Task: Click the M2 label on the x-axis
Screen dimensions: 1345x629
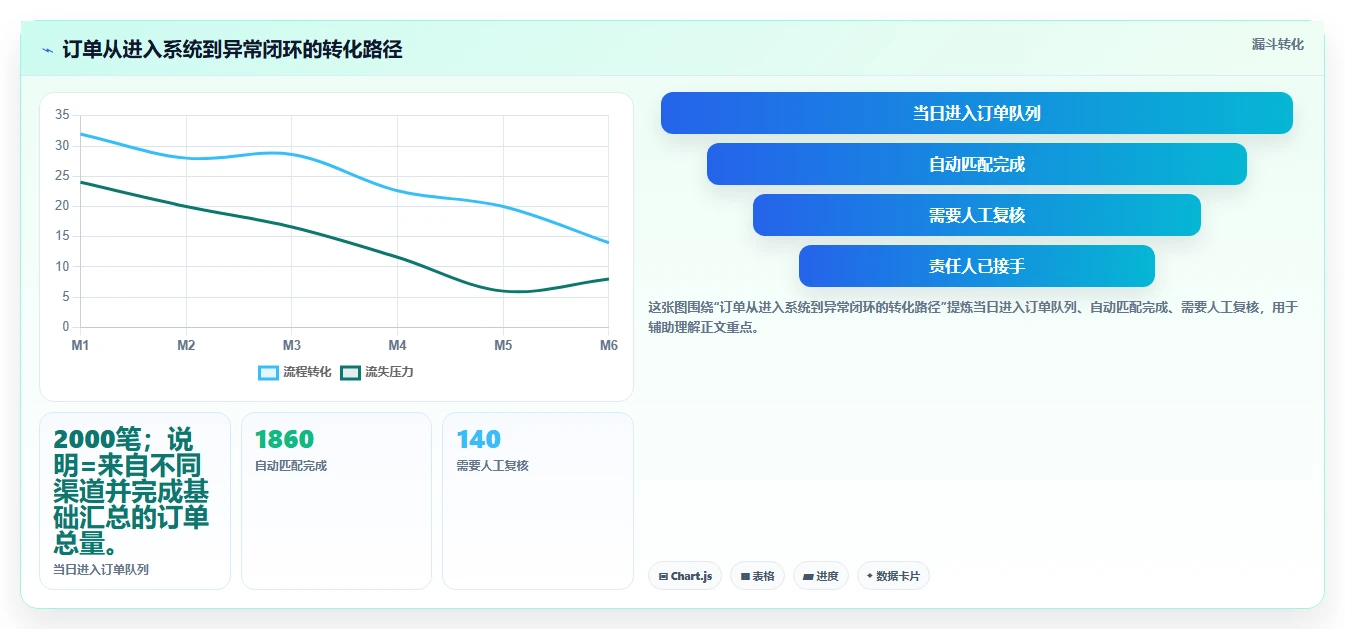Action: (186, 345)
